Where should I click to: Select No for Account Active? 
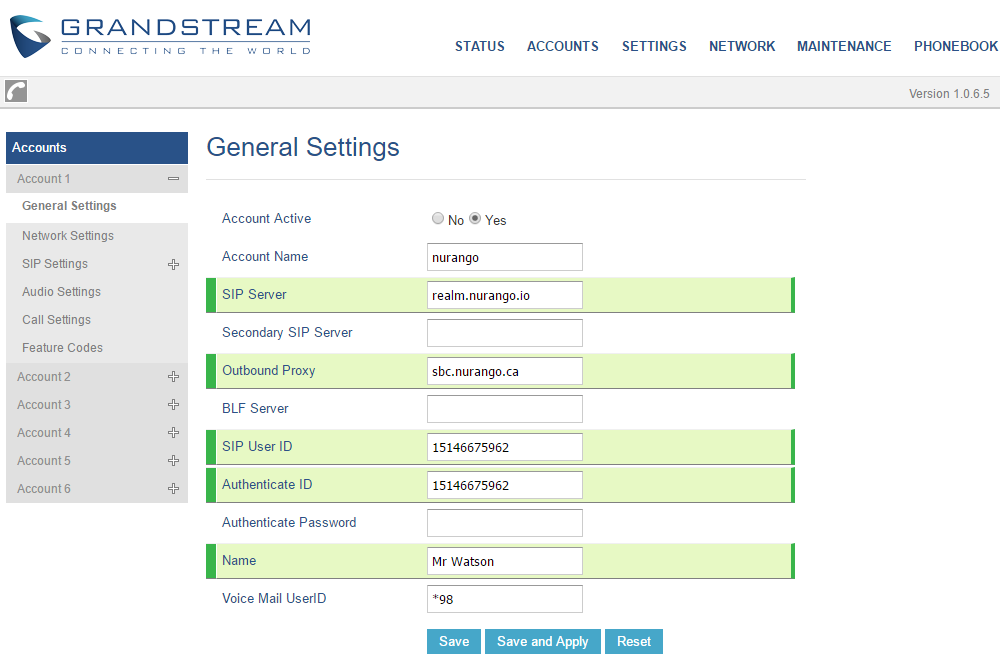(x=437, y=218)
